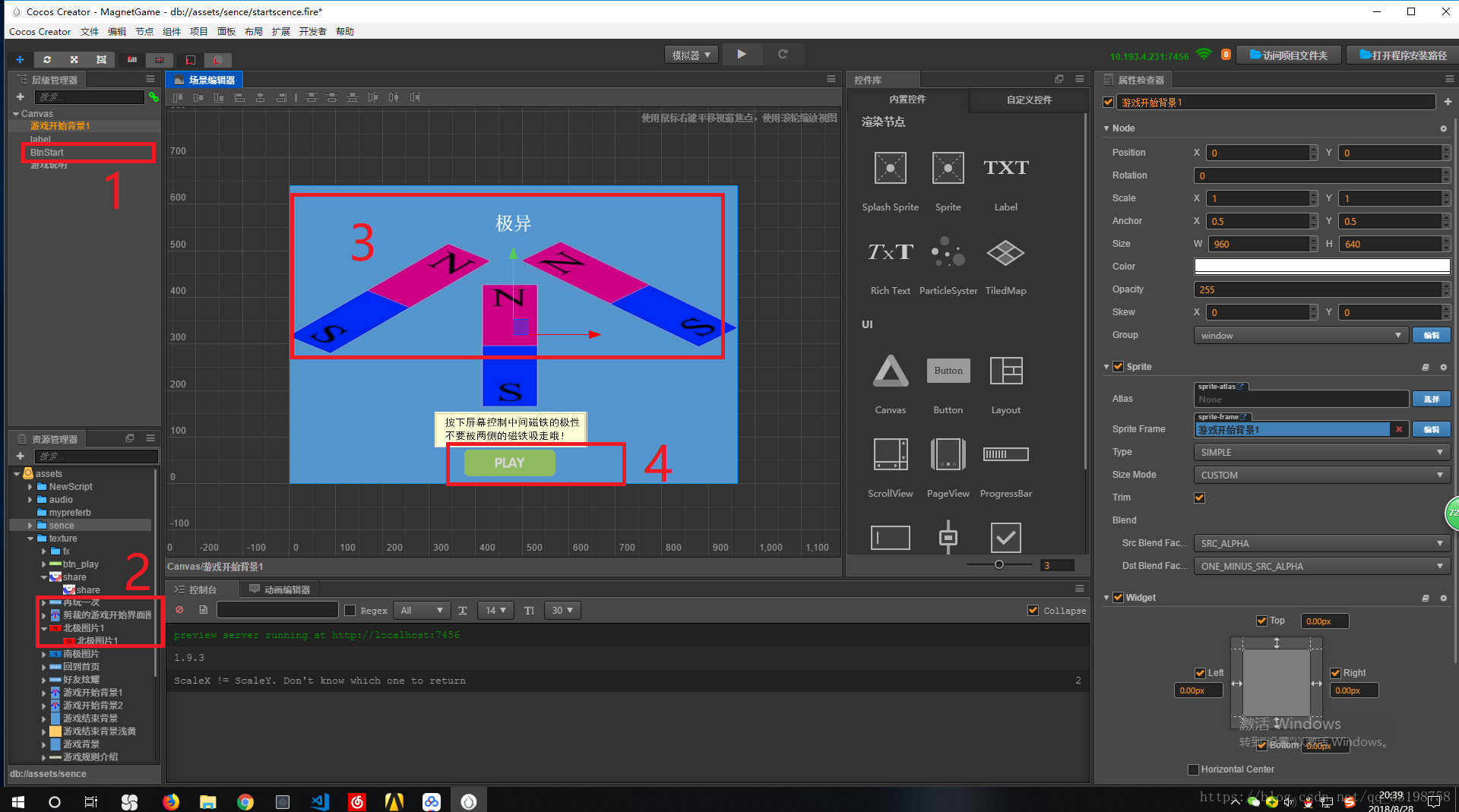Switch to 自定义控件 tab
The image size is (1459, 812).
(1029, 100)
